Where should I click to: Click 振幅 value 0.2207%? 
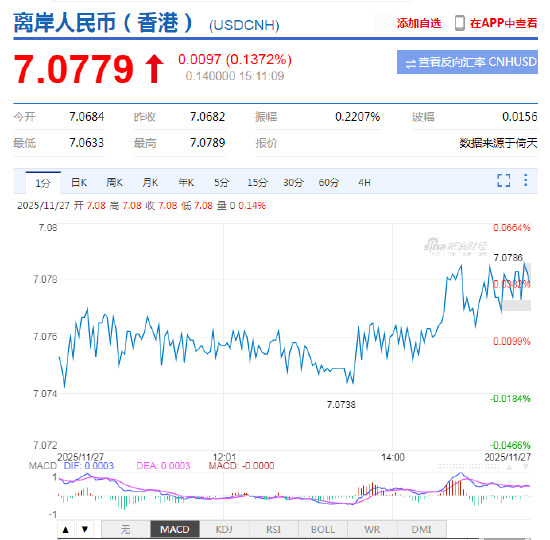tap(357, 116)
